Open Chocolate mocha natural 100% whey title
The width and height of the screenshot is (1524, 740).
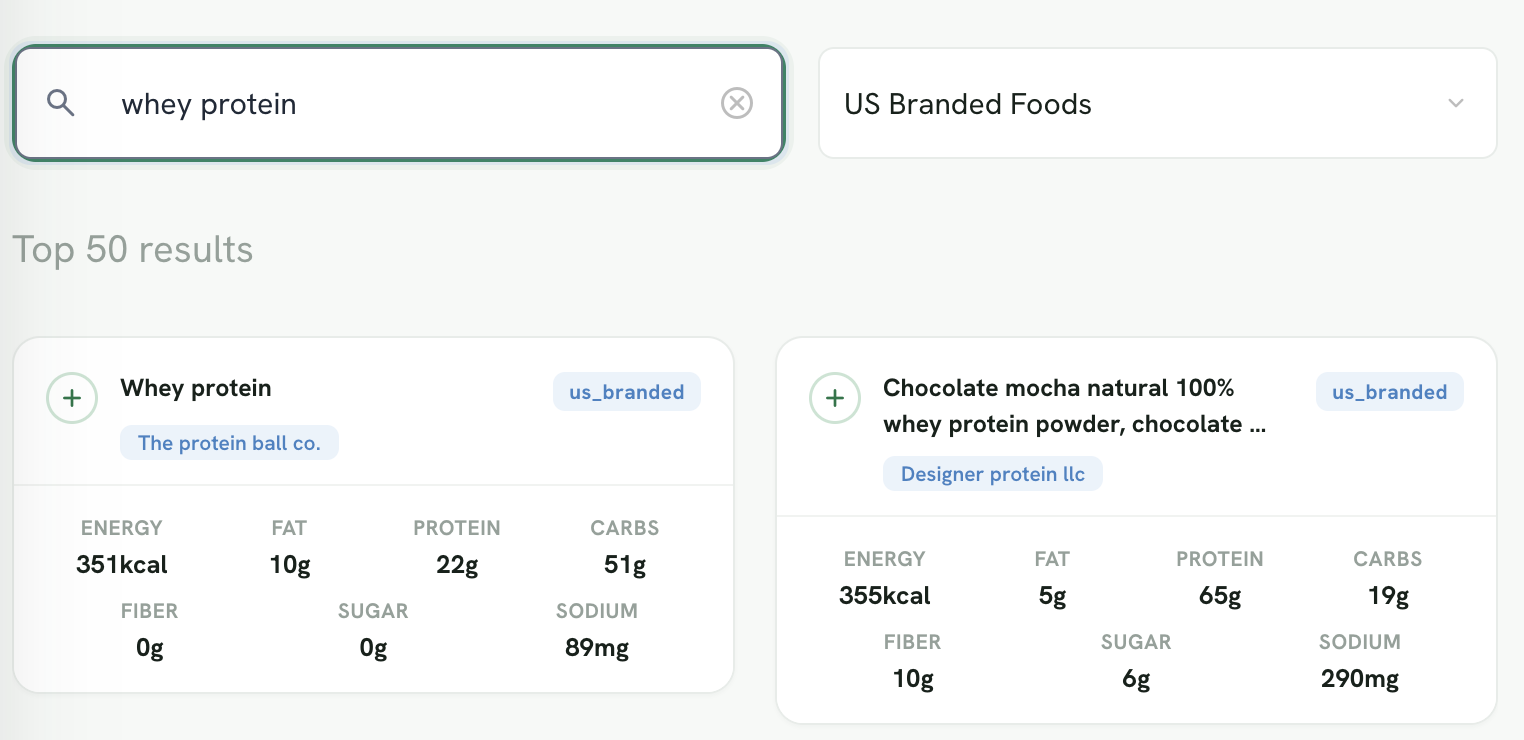[1075, 405]
